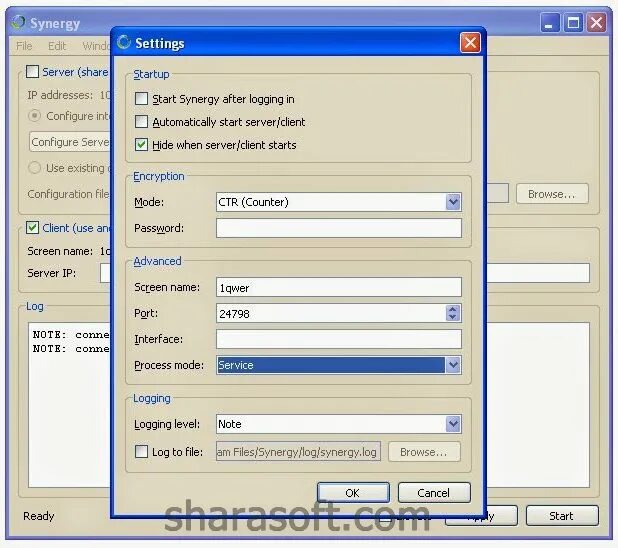Click the second NOTE line in log

point(71,349)
